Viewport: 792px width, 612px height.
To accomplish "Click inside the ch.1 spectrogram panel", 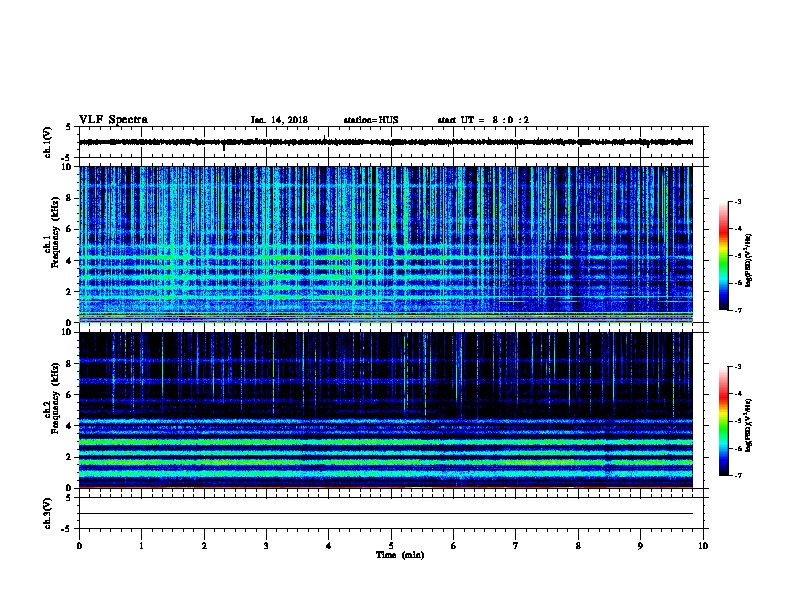I will click(x=386, y=244).
